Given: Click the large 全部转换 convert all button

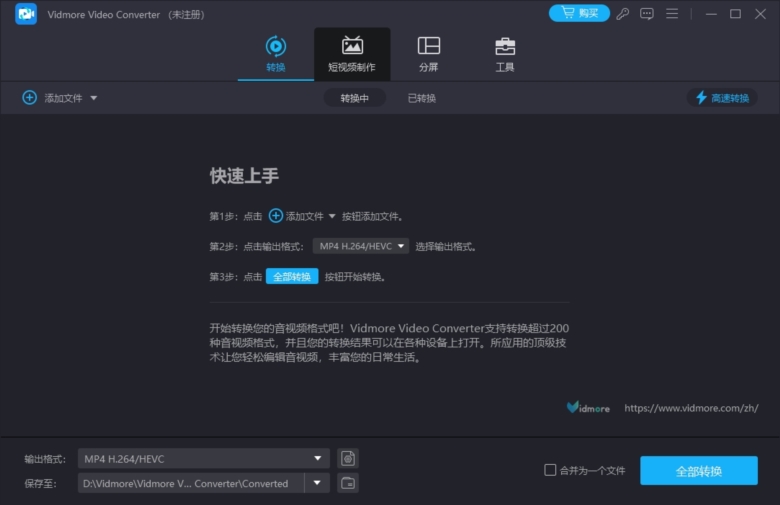Looking at the screenshot, I should tap(698, 471).
